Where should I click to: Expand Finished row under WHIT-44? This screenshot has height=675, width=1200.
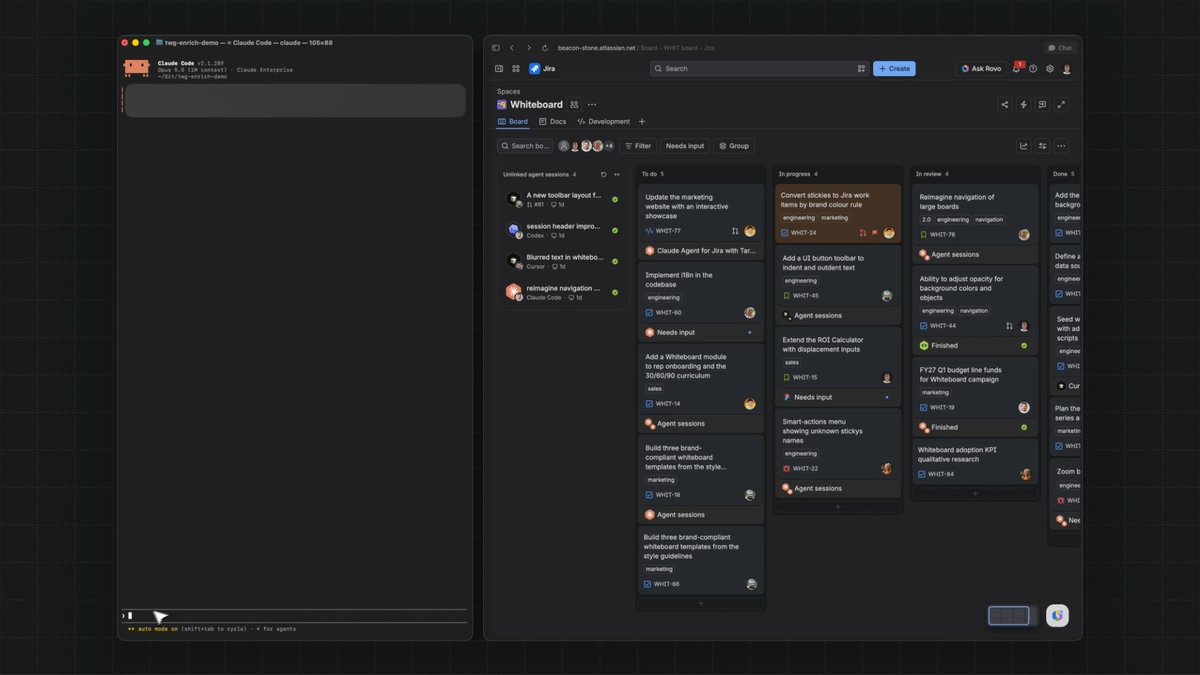coord(975,346)
